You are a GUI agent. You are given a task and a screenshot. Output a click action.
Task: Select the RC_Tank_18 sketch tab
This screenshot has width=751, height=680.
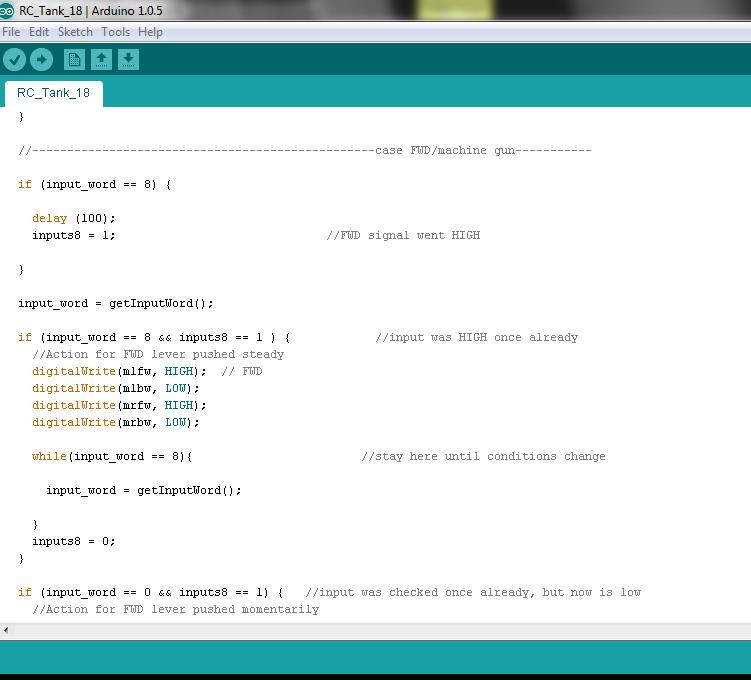point(54,93)
